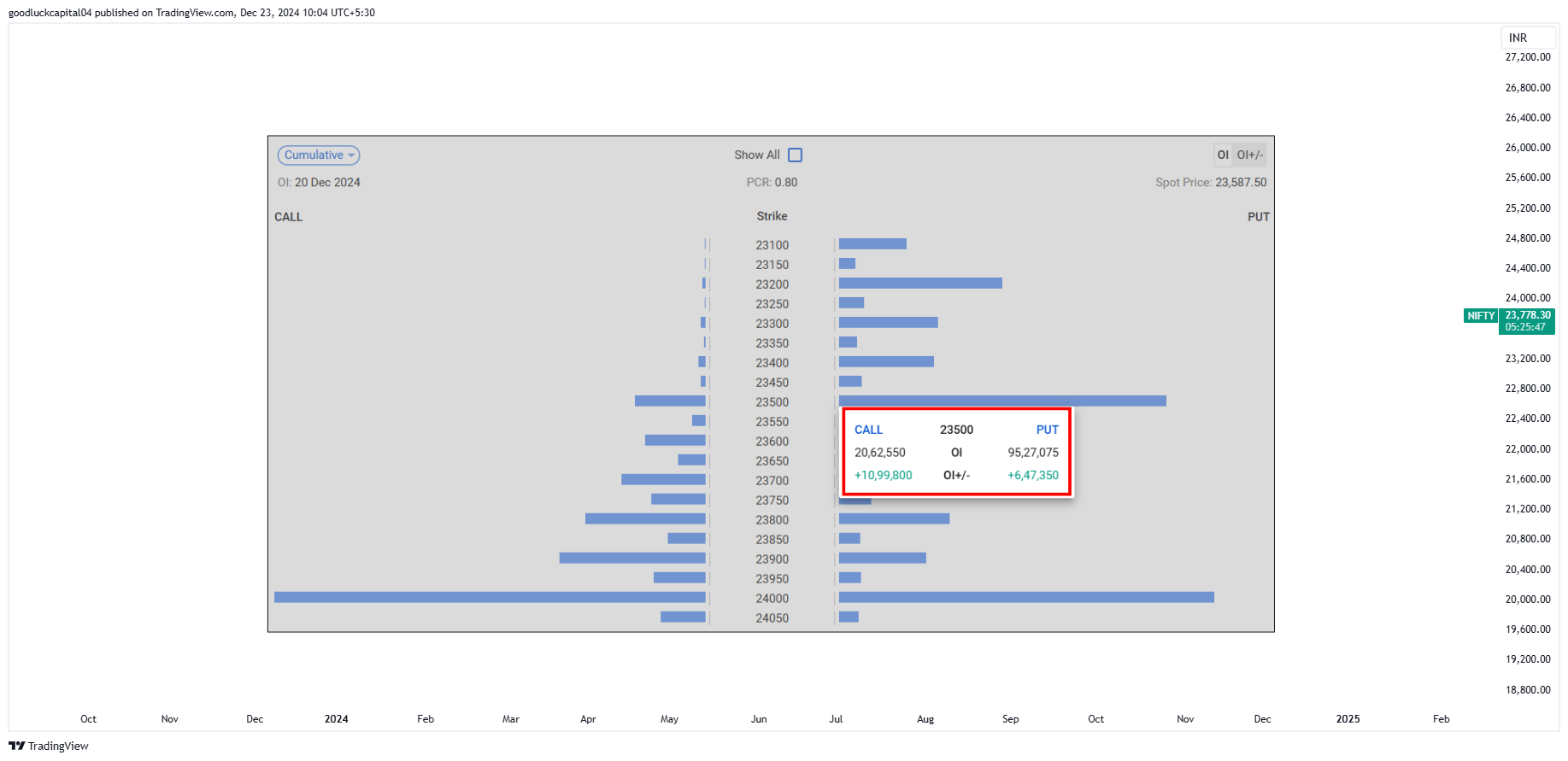Click +6,47,350 put OI change in tooltip
1568x761 pixels.
coord(1033,476)
